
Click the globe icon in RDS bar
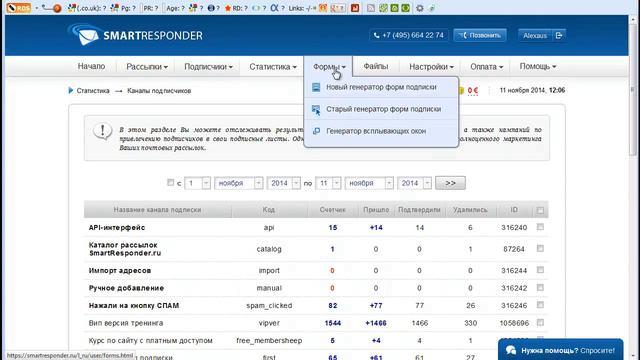[x=211, y=8]
